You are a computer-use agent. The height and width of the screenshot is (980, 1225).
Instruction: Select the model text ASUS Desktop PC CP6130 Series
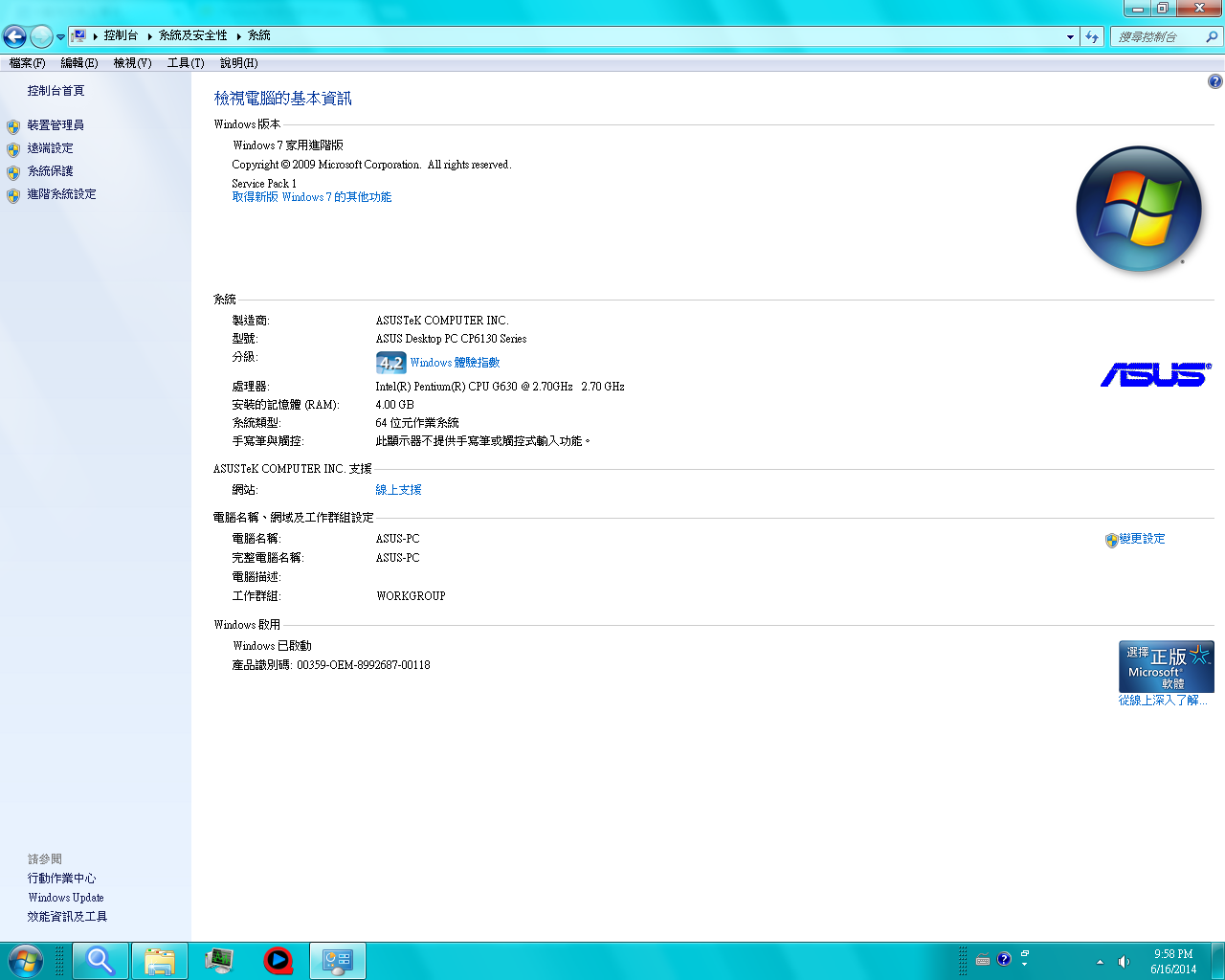tap(451, 339)
